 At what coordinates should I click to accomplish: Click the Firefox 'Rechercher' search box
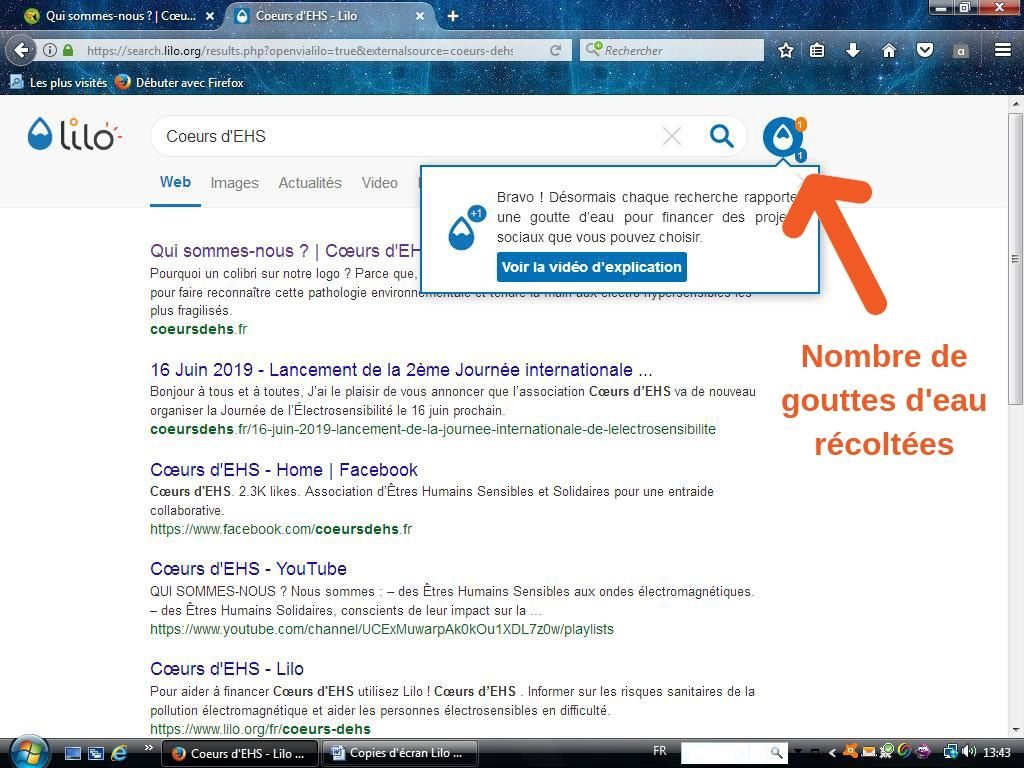[671, 50]
